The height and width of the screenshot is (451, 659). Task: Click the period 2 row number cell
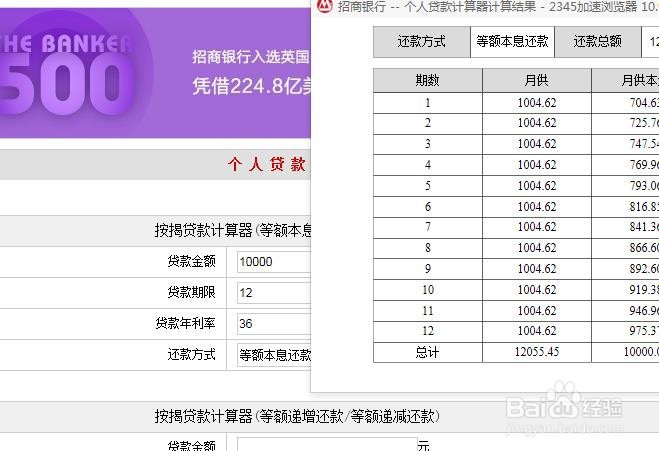tap(427, 124)
